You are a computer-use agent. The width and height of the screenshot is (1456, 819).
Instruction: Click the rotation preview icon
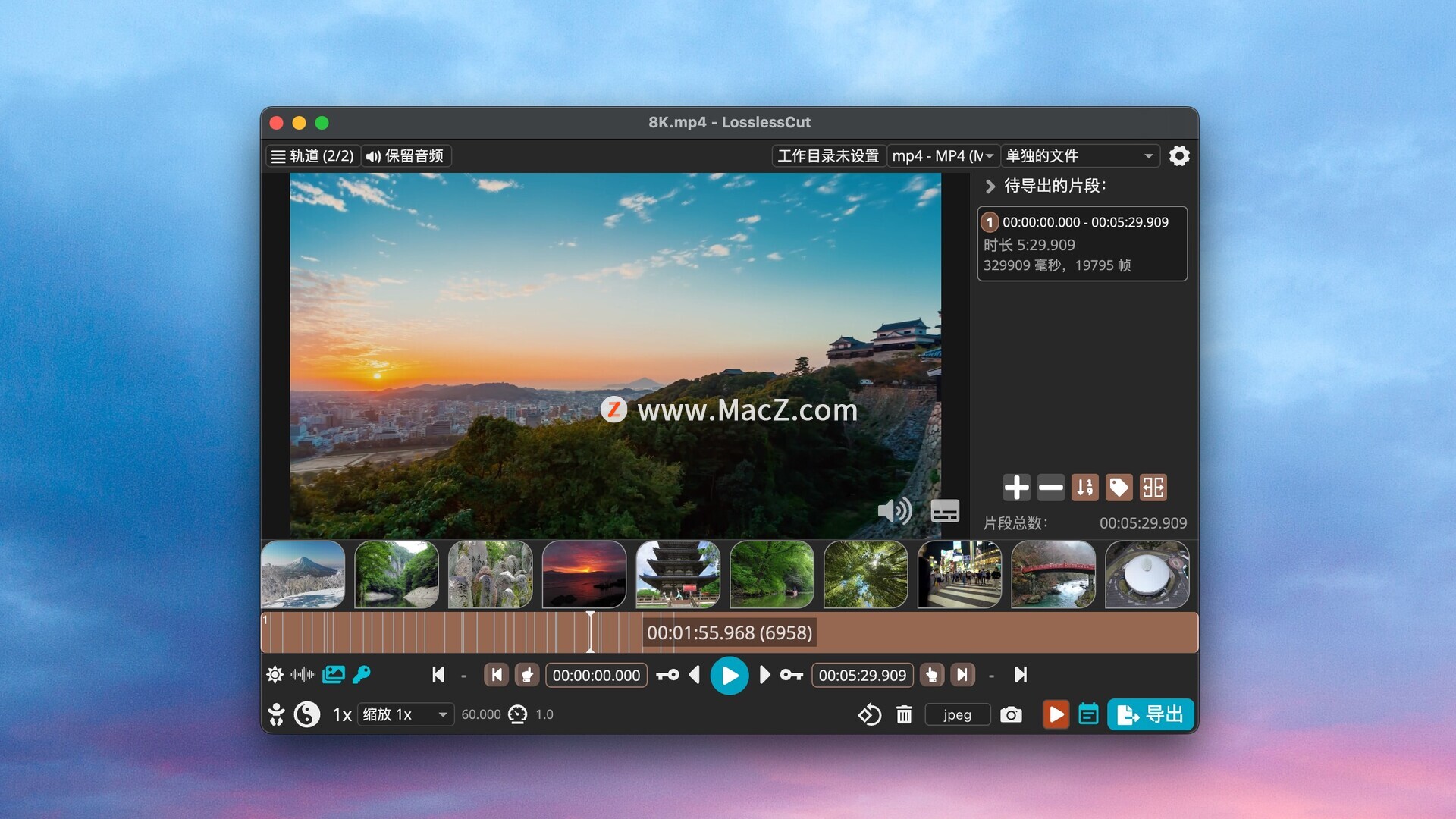(x=869, y=714)
